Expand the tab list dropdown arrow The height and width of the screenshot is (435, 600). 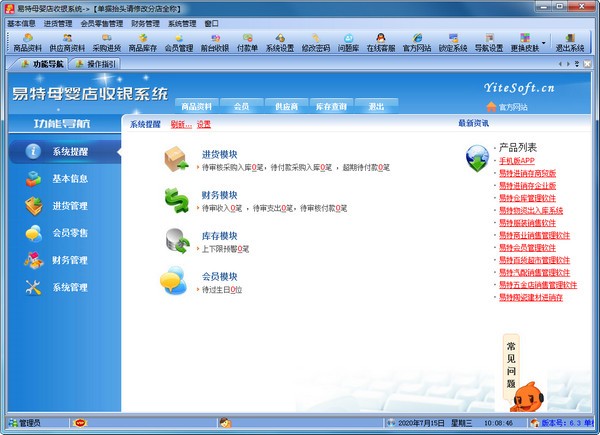tap(577, 64)
